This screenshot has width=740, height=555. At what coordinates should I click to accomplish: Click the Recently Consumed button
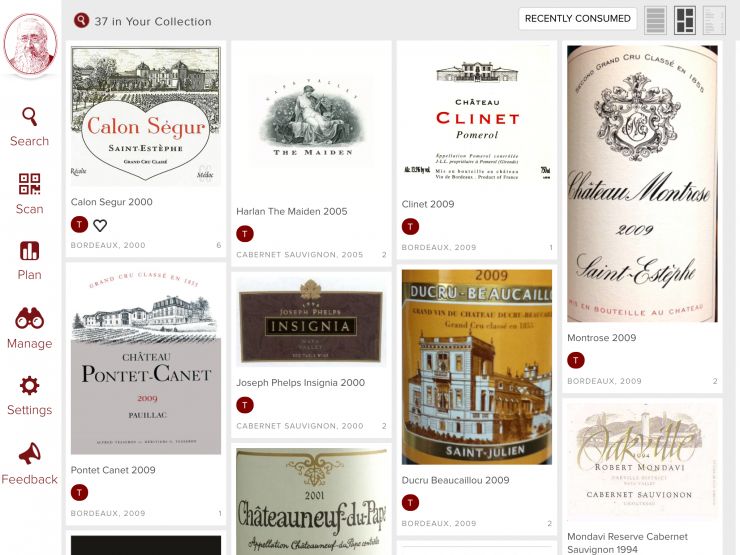578,19
